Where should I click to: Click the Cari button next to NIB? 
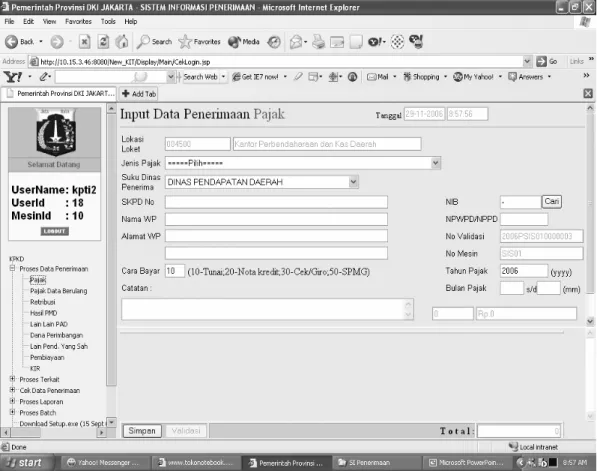(551, 201)
